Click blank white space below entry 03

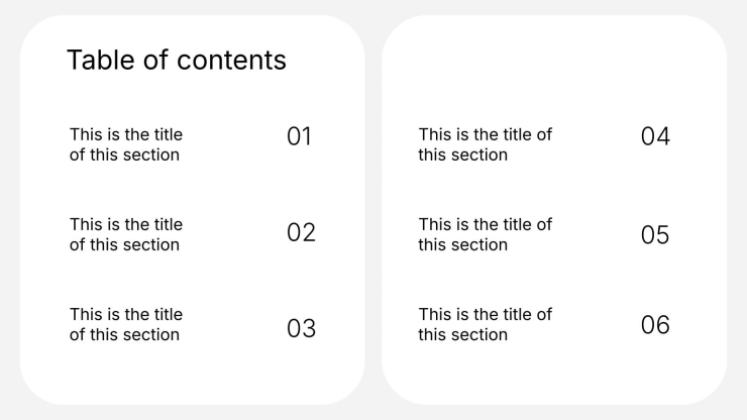pyautogui.click(x=191, y=374)
